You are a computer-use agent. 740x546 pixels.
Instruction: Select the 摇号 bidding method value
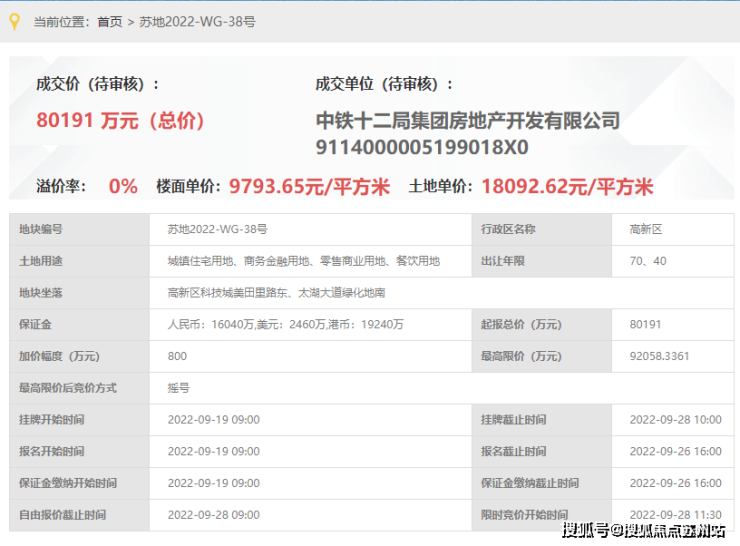point(178,388)
